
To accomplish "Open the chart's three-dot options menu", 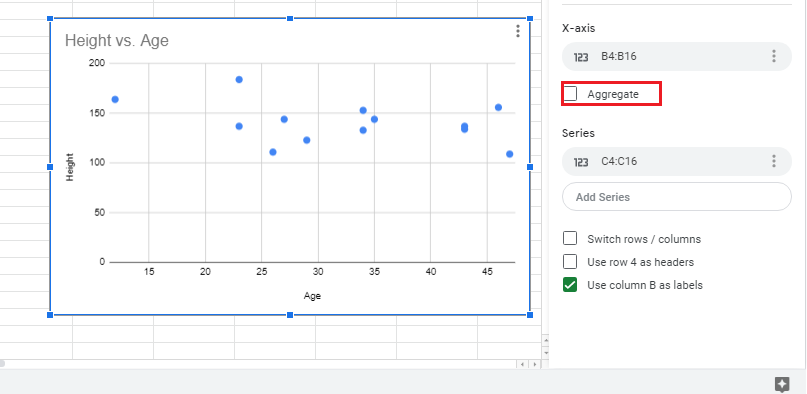I will tap(518, 31).
